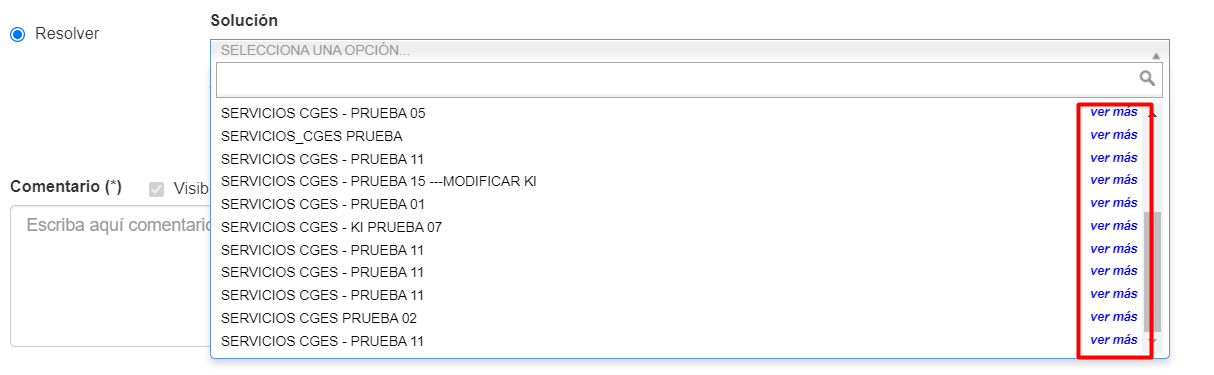Select the Resolver radio button
Image resolution: width=1214 pixels, height=375 pixels.
17,34
